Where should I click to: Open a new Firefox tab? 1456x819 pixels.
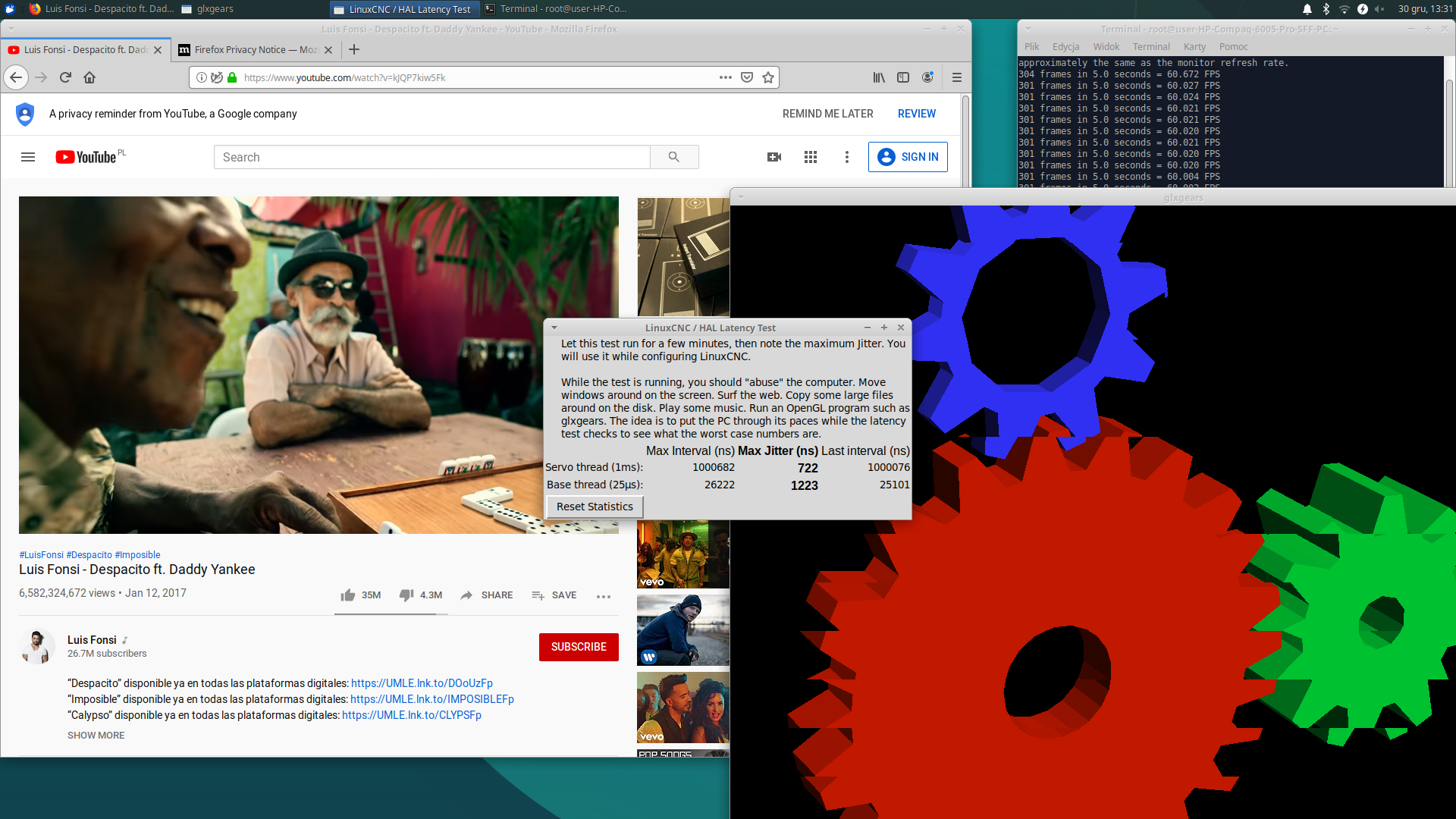pyautogui.click(x=354, y=49)
